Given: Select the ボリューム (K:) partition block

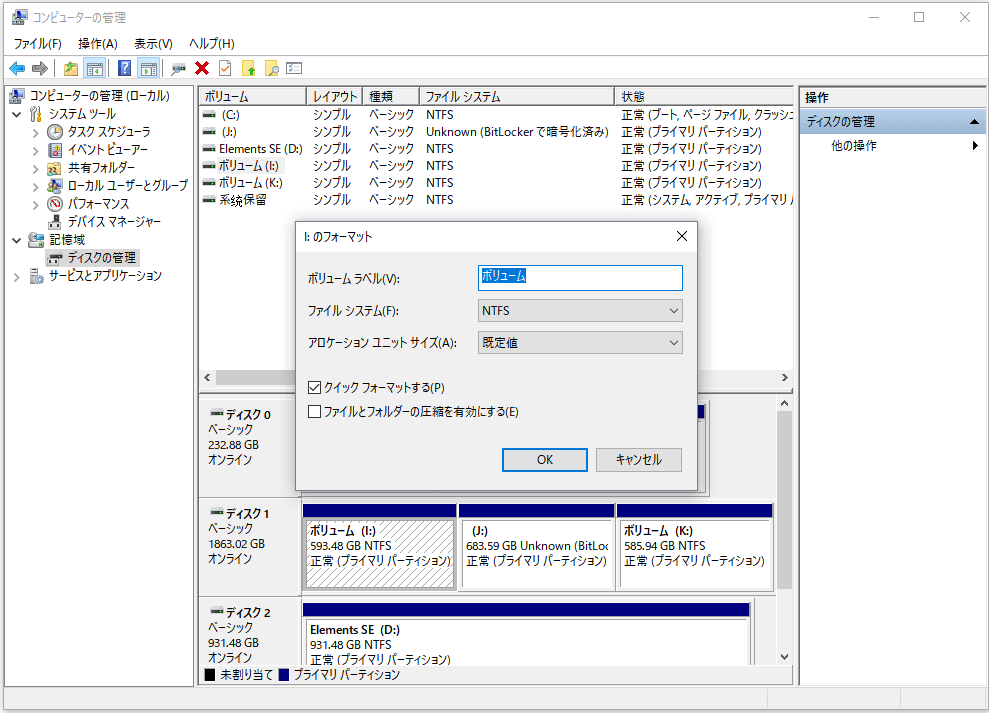Looking at the screenshot, I should click(694, 547).
